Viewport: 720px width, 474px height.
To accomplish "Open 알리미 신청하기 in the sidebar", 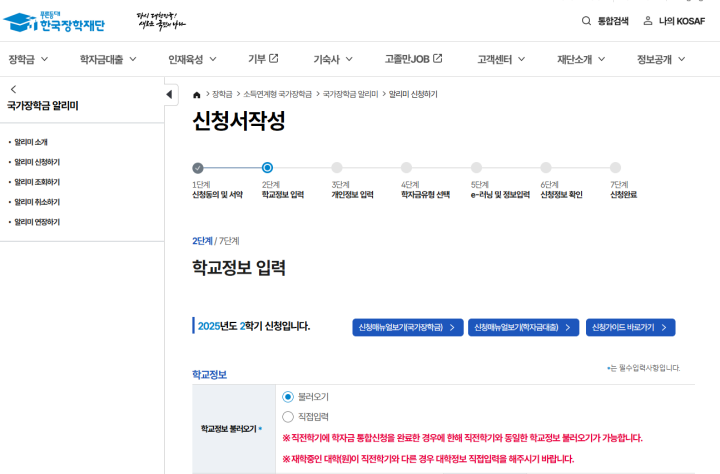I will (x=37, y=162).
